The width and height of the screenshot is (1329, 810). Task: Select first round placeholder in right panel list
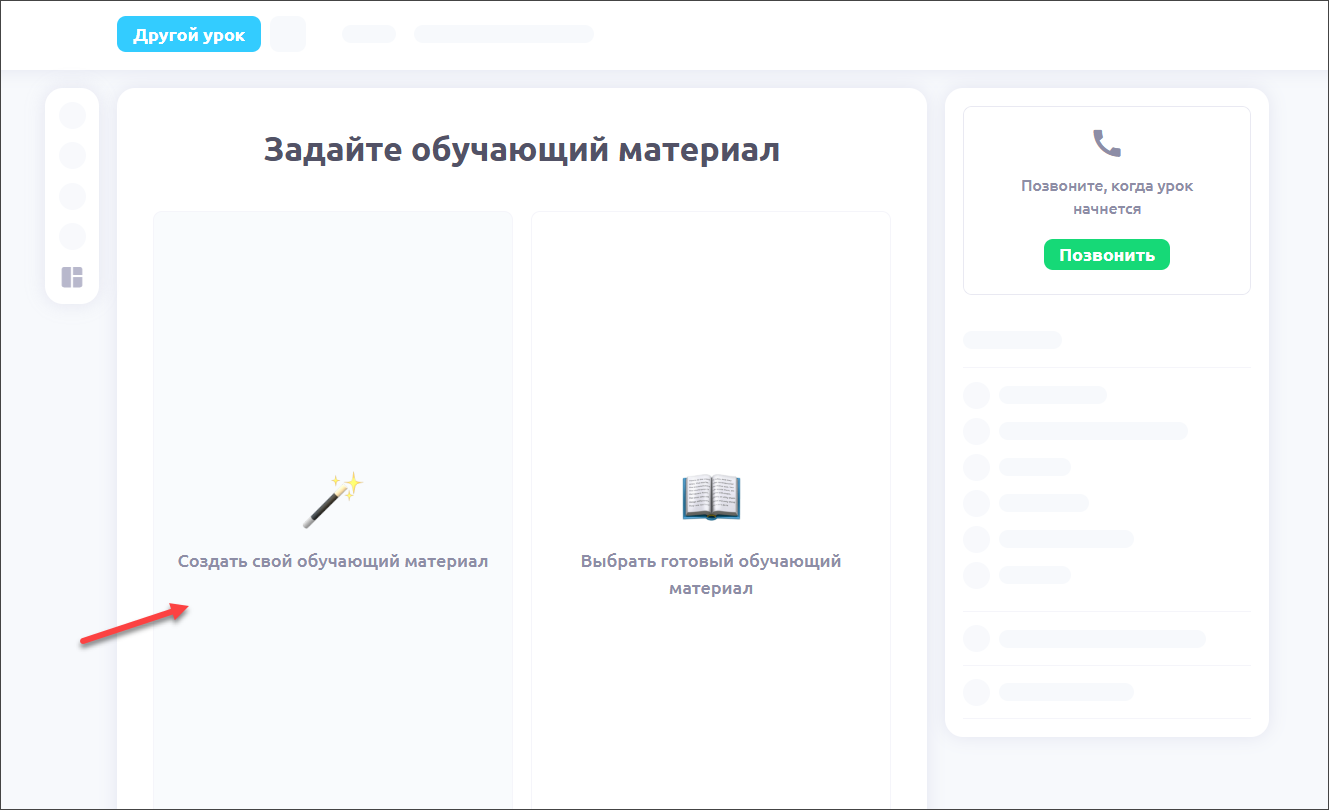click(976, 395)
